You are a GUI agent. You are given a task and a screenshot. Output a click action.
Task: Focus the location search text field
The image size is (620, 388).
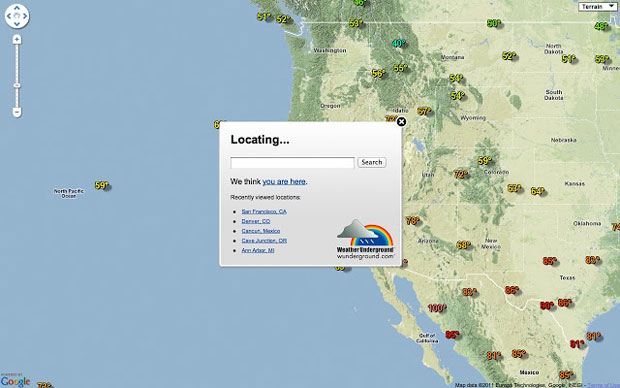click(292, 163)
